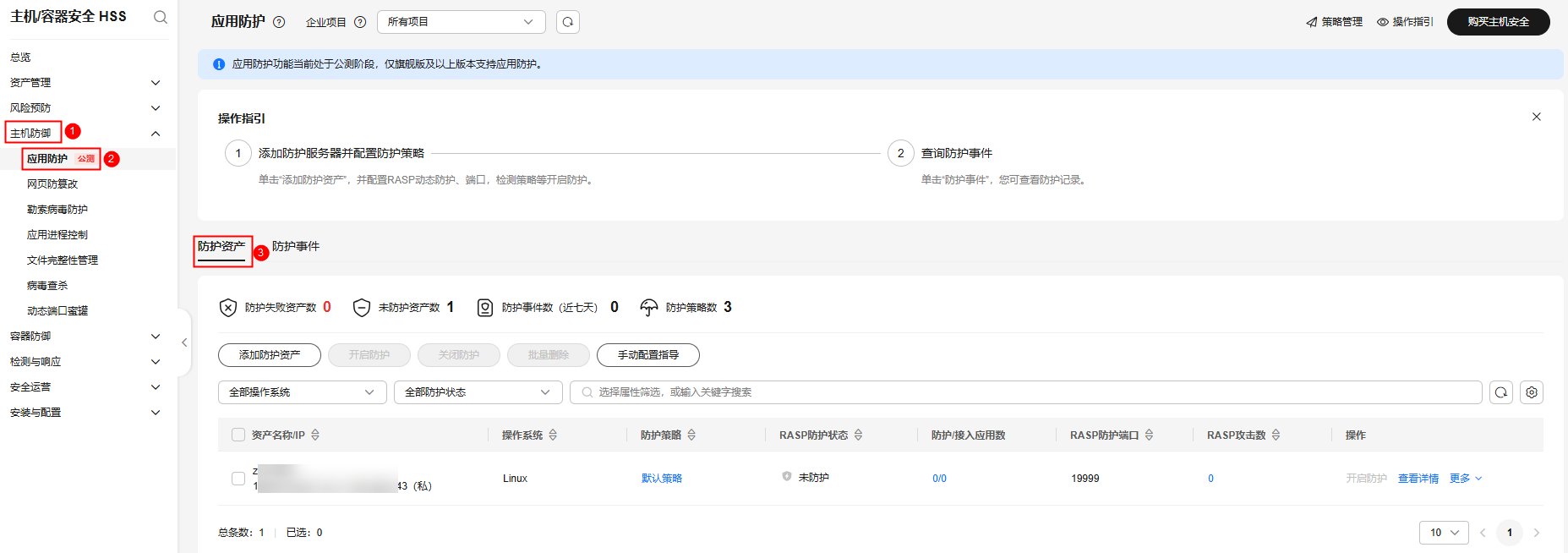The image size is (1568, 553).
Task: Open the 全部防护状态 filter dropdown
Action: (x=478, y=392)
